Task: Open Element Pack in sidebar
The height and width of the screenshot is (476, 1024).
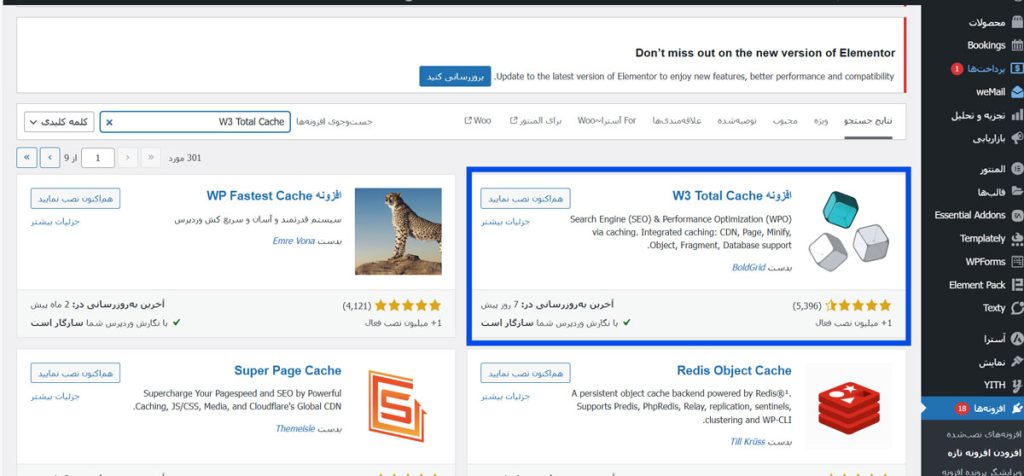Action: pos(976,285)
